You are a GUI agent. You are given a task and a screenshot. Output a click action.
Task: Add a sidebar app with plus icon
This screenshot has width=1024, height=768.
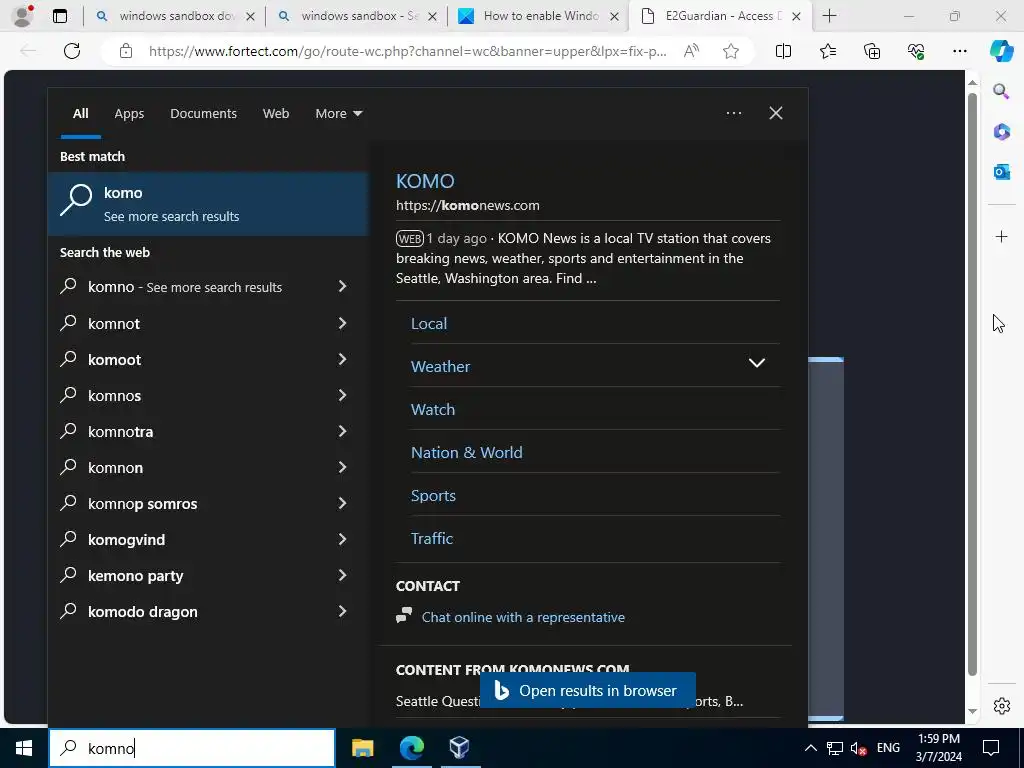point(1001,236)
